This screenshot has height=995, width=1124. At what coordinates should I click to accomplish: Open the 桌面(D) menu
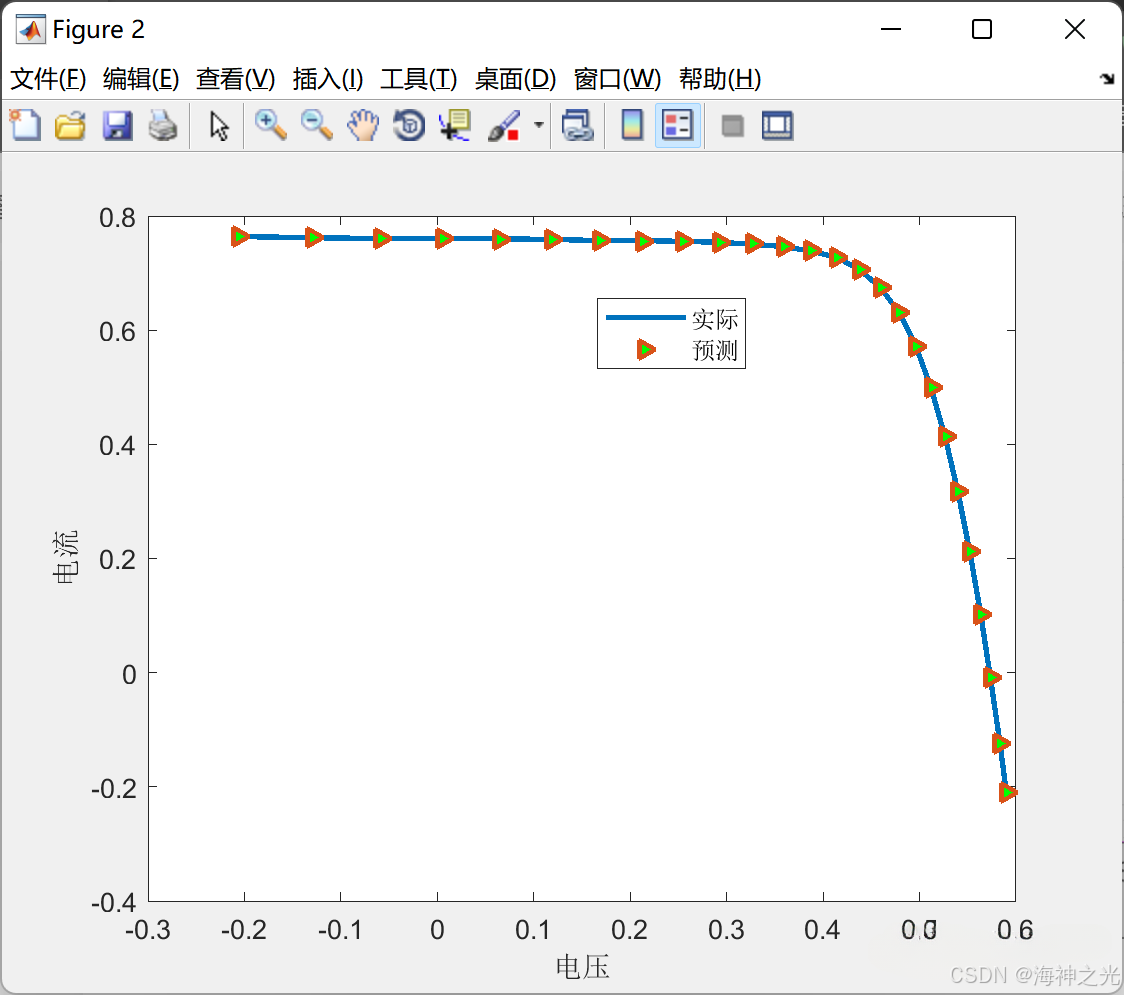[515, 79]
